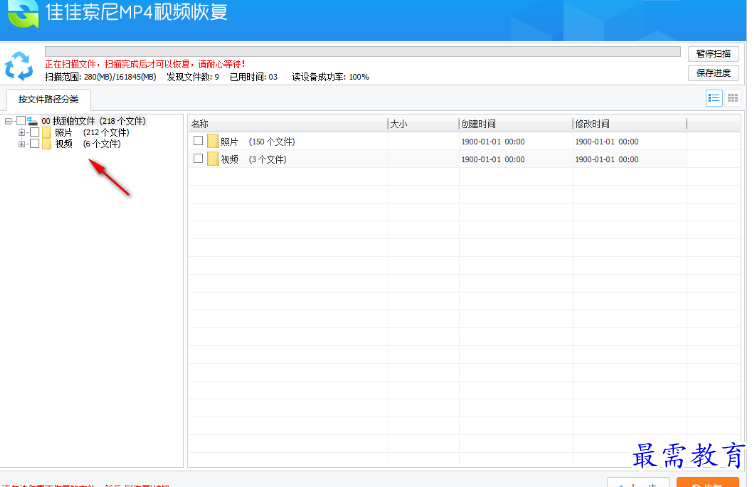Click the 读设备成功率: 100% text
Viewport: 754px width, 487px height.
330,77
